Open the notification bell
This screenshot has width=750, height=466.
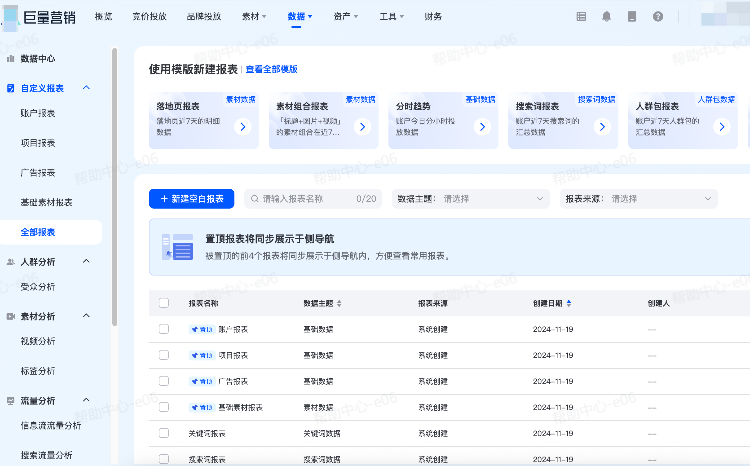[607, 17]
